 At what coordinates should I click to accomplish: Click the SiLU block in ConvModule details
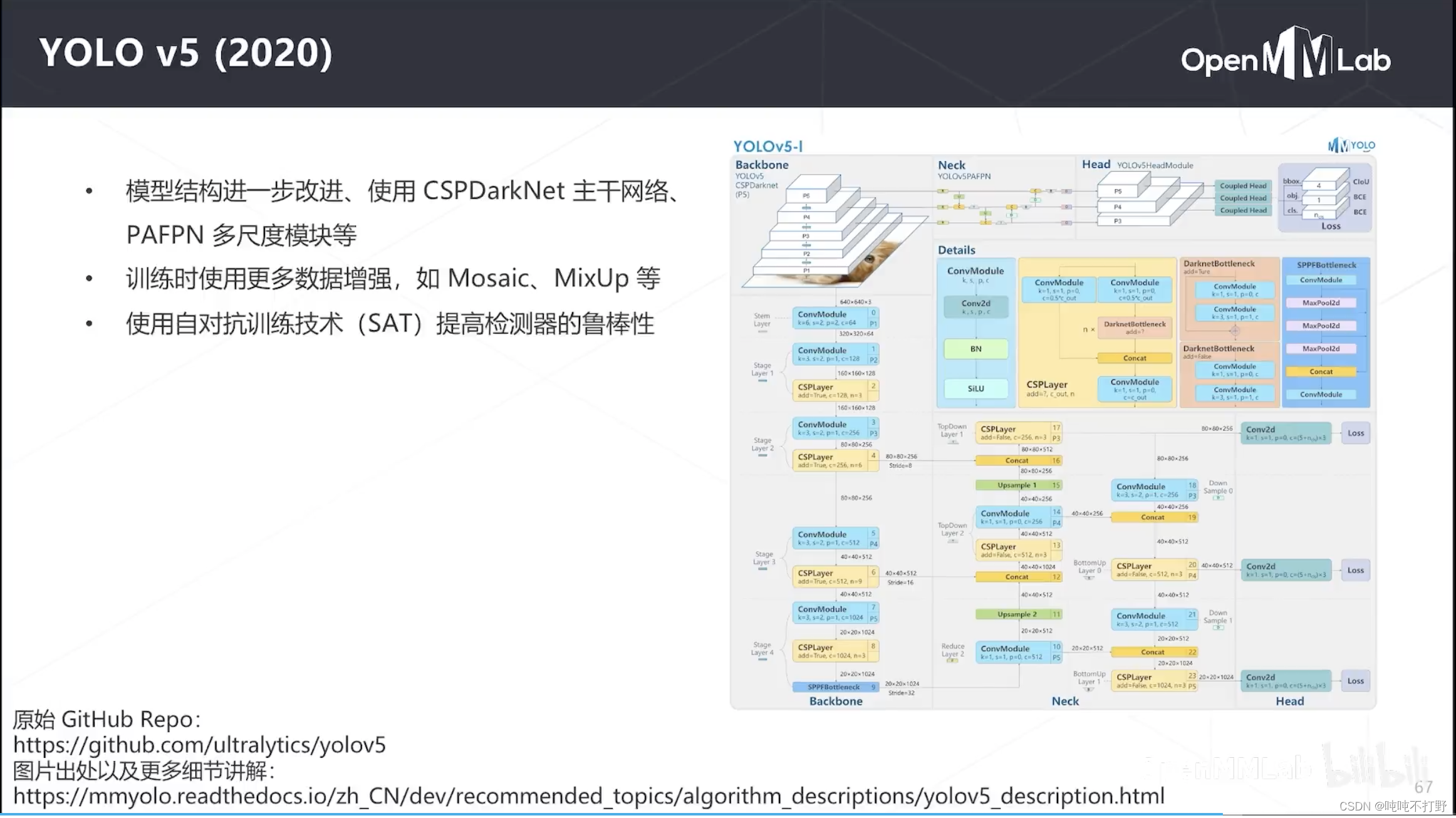(975, 388)
